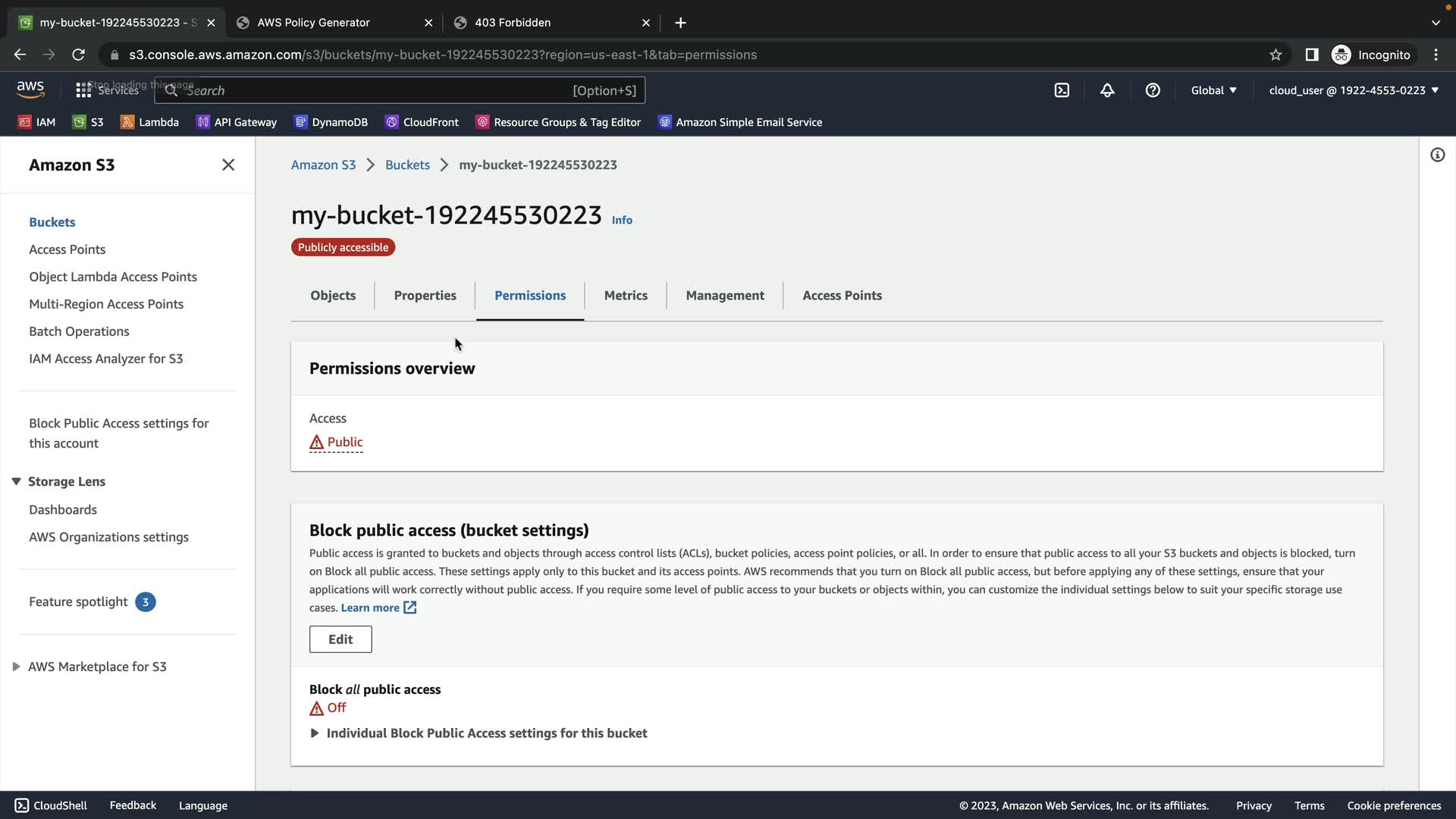Open CloudShell icon in top navigation bar
The image size is (1456, 819).
point(1062,90)
